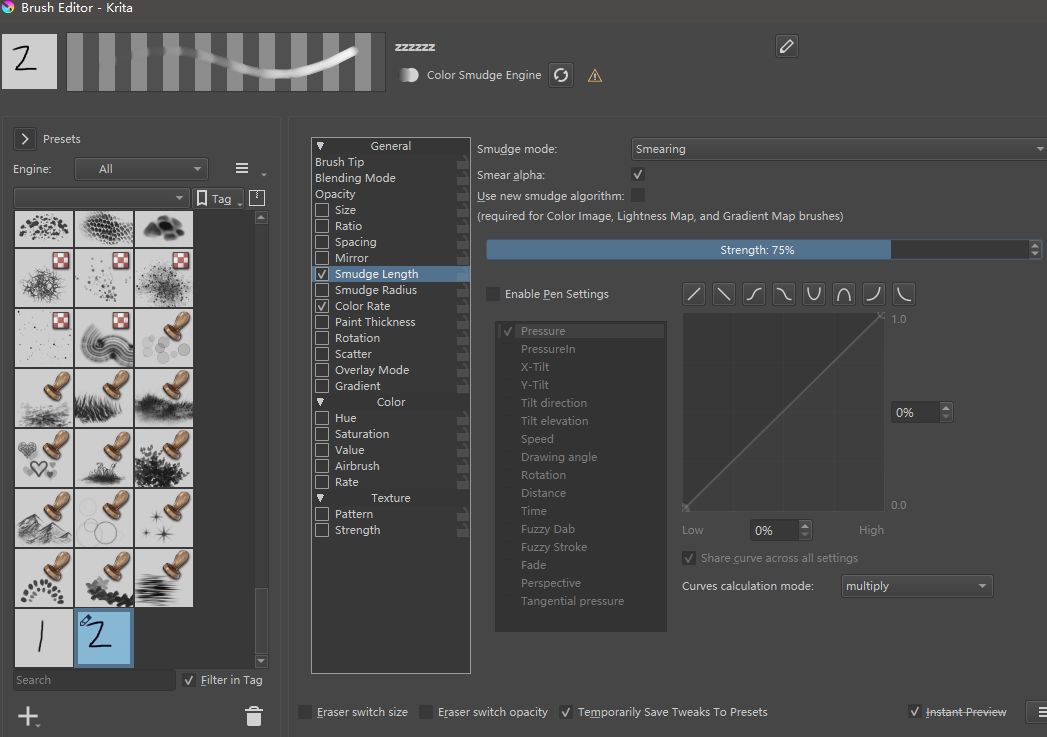Open the preset view hamburger menu

[x=242, y=169]
